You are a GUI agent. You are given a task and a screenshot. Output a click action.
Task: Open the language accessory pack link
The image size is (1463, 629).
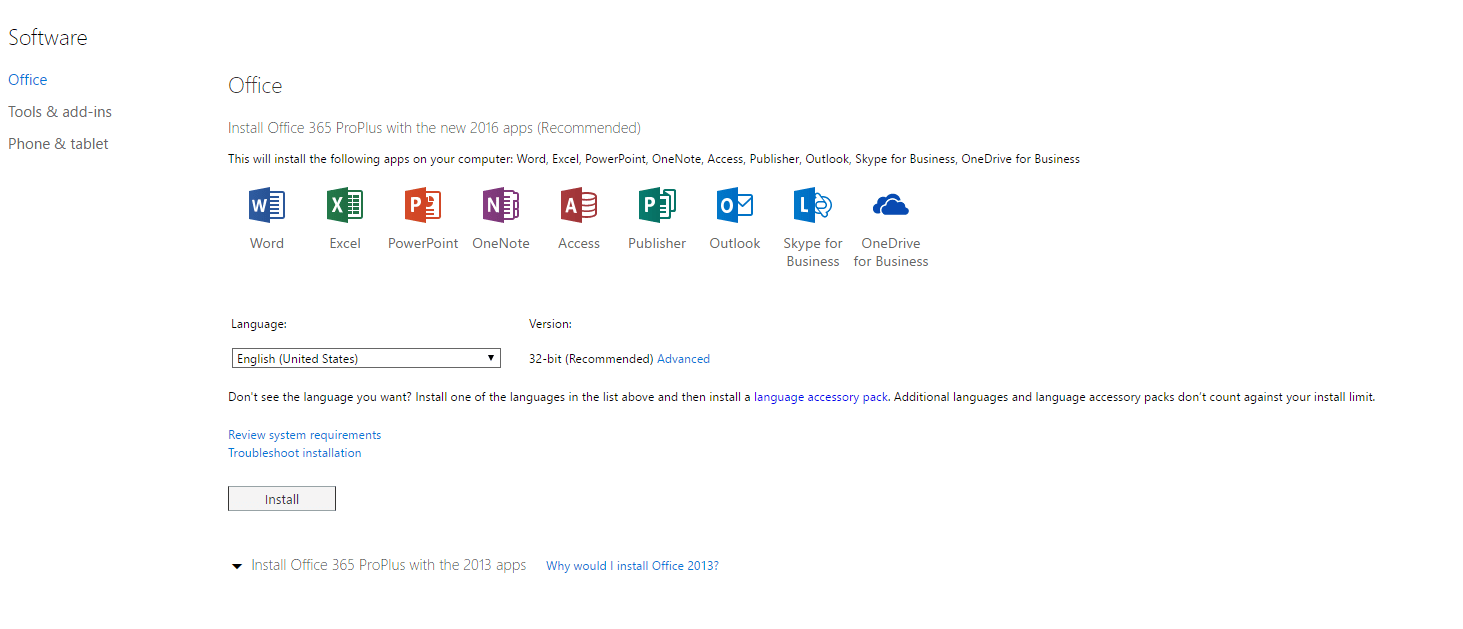[819, 396]
